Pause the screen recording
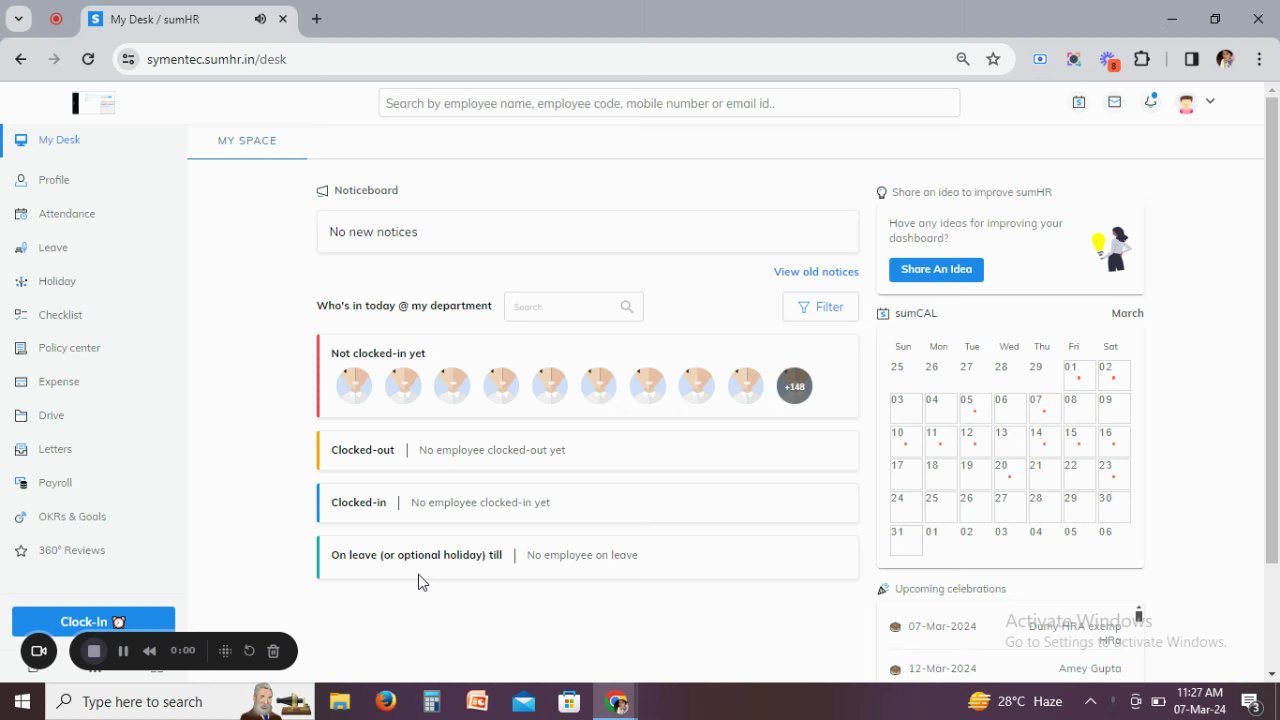 pos(123,651)
